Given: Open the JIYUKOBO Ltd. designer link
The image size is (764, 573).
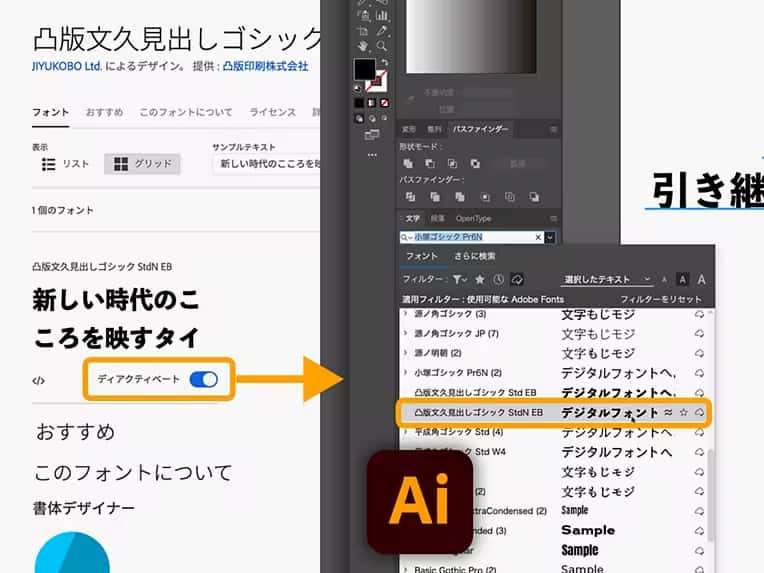Looking at the screenshot, I should click(67, 66).
